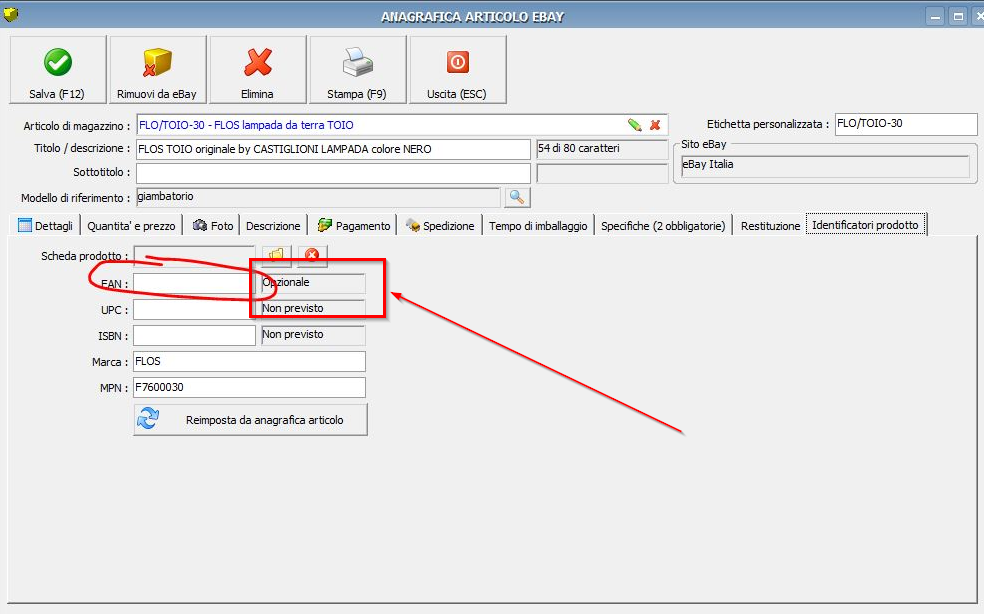Click the Uscita (ESC) button
Viewport: 984px width, 614px height.
pos(457,70)
